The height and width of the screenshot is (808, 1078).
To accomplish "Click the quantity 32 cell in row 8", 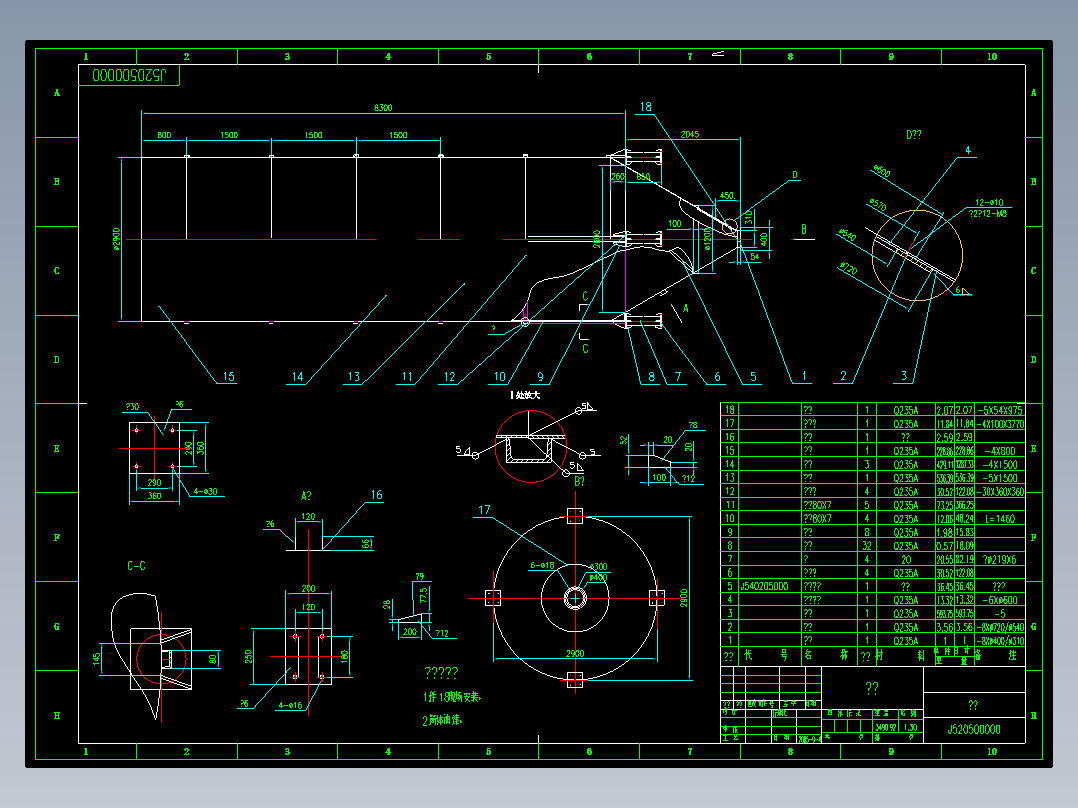I will coord(867,545).
